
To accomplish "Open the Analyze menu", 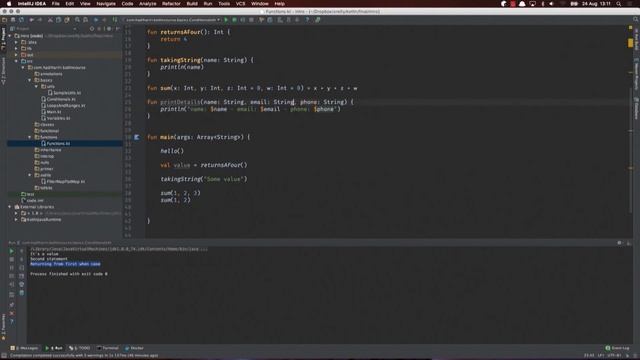I will (147, 4).
